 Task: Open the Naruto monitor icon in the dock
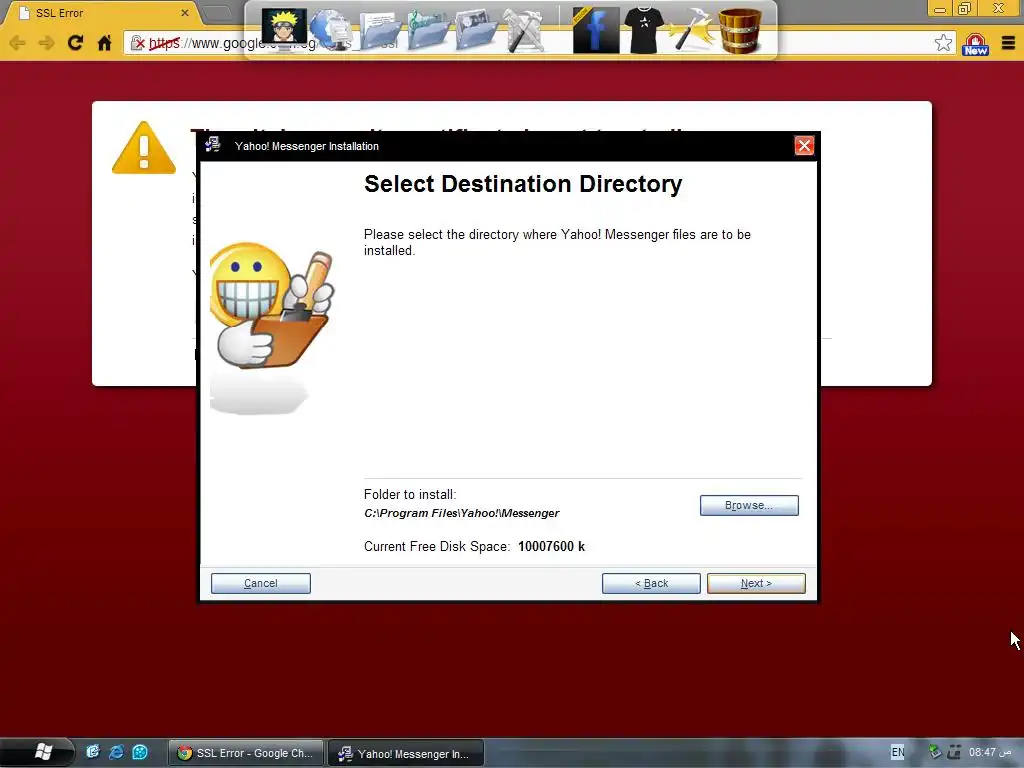284,27
